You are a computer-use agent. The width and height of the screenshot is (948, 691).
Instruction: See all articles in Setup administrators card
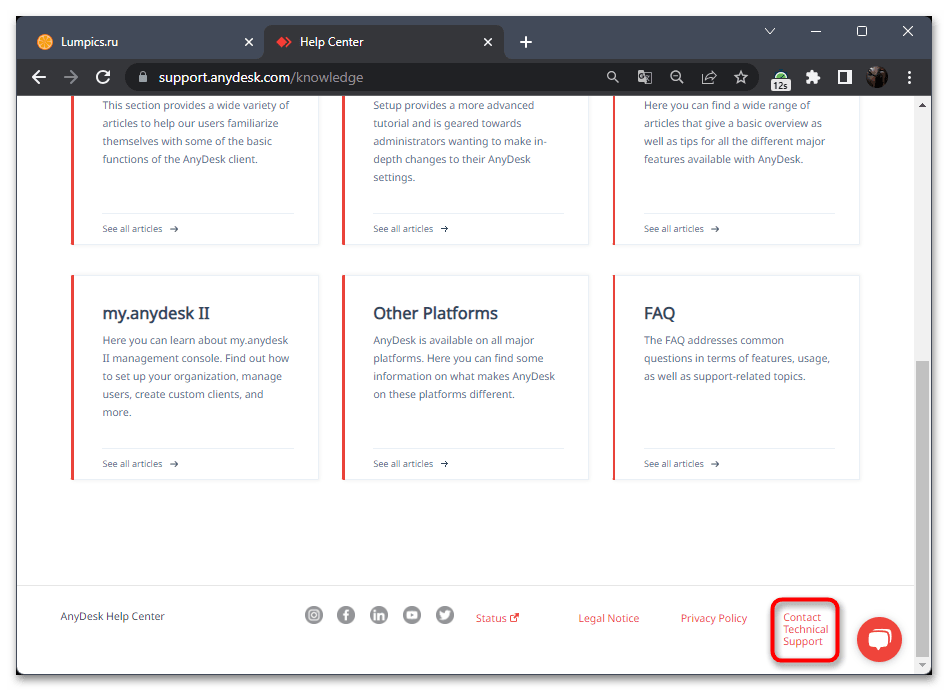[411, 229]
